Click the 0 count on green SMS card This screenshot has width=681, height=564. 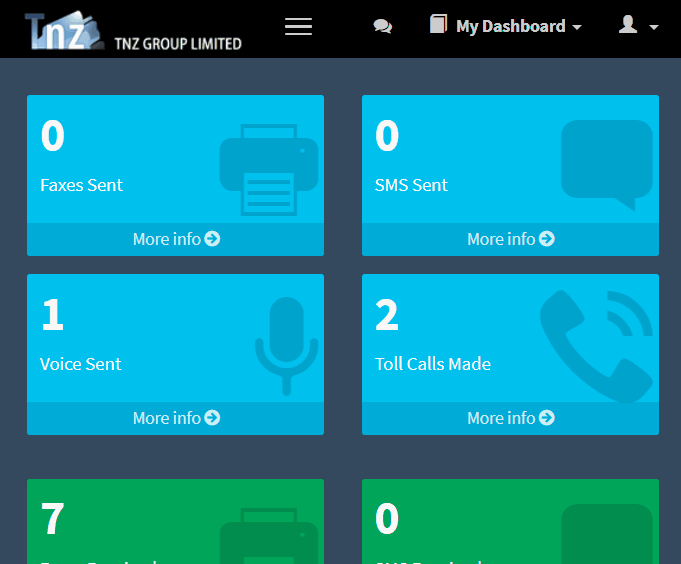(387, 518)
